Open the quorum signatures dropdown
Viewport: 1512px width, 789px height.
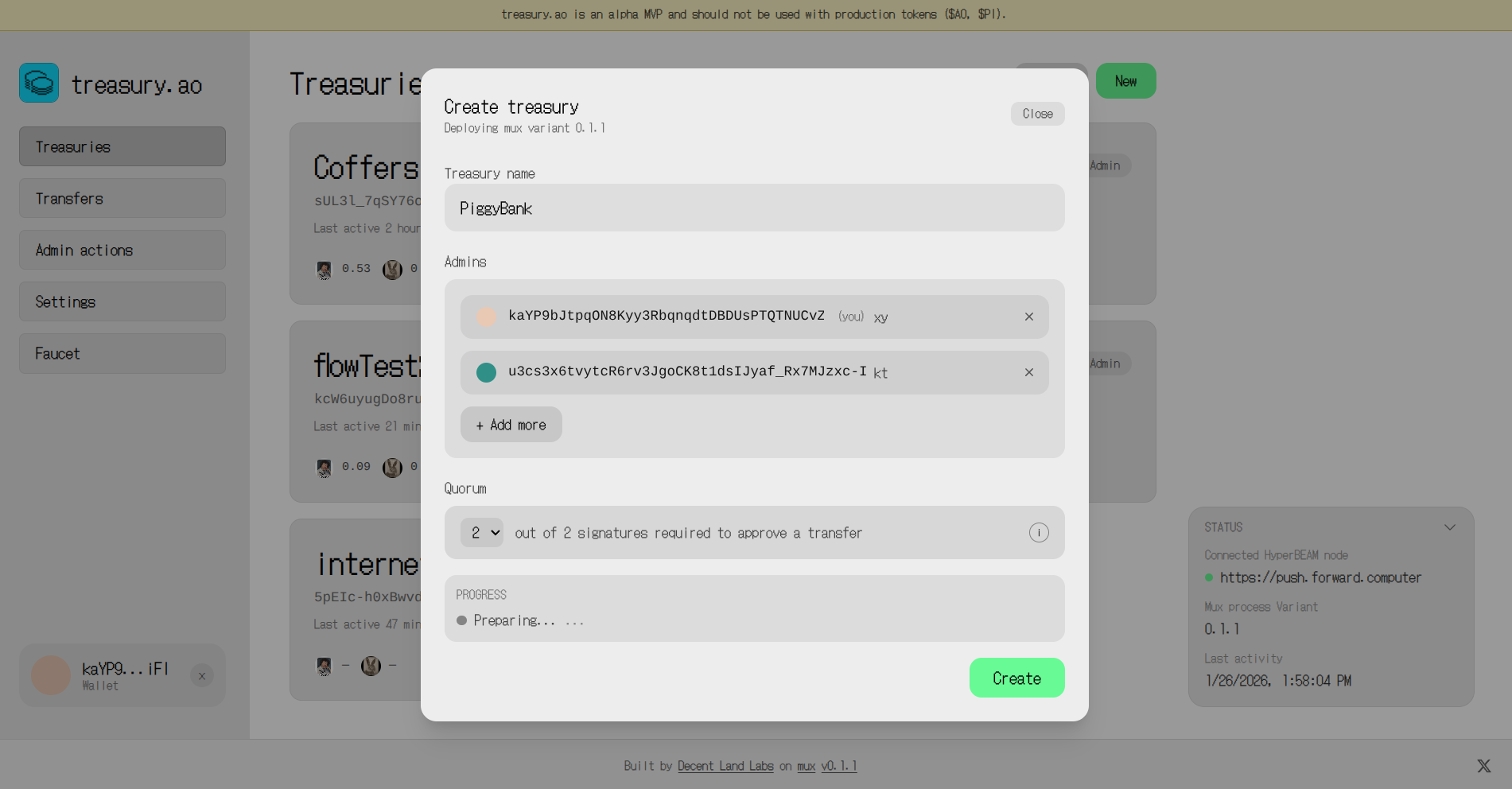tap(482, 533)
